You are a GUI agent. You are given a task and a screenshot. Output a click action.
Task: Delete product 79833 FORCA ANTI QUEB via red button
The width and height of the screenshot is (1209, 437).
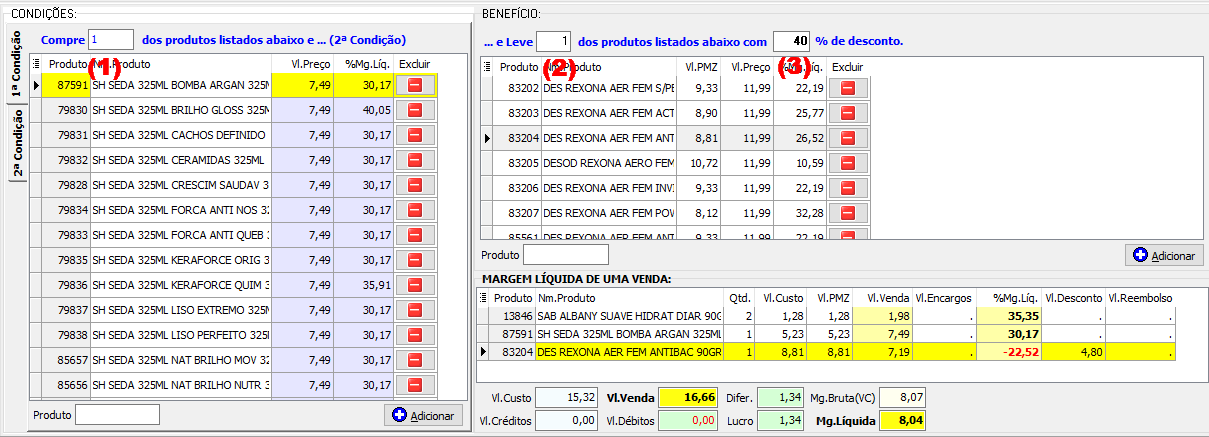coord(414,235)
